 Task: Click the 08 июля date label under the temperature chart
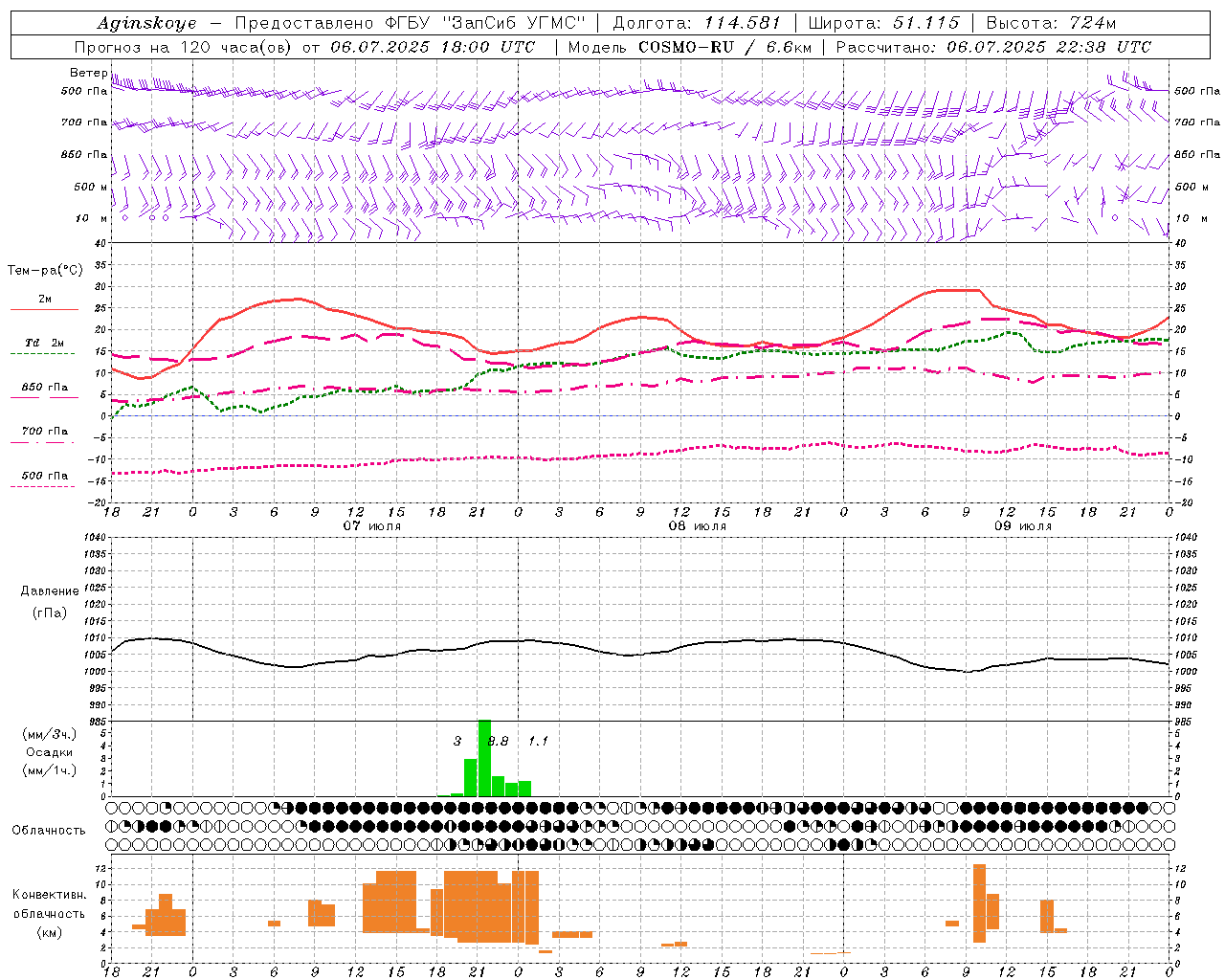pos(698,526)
